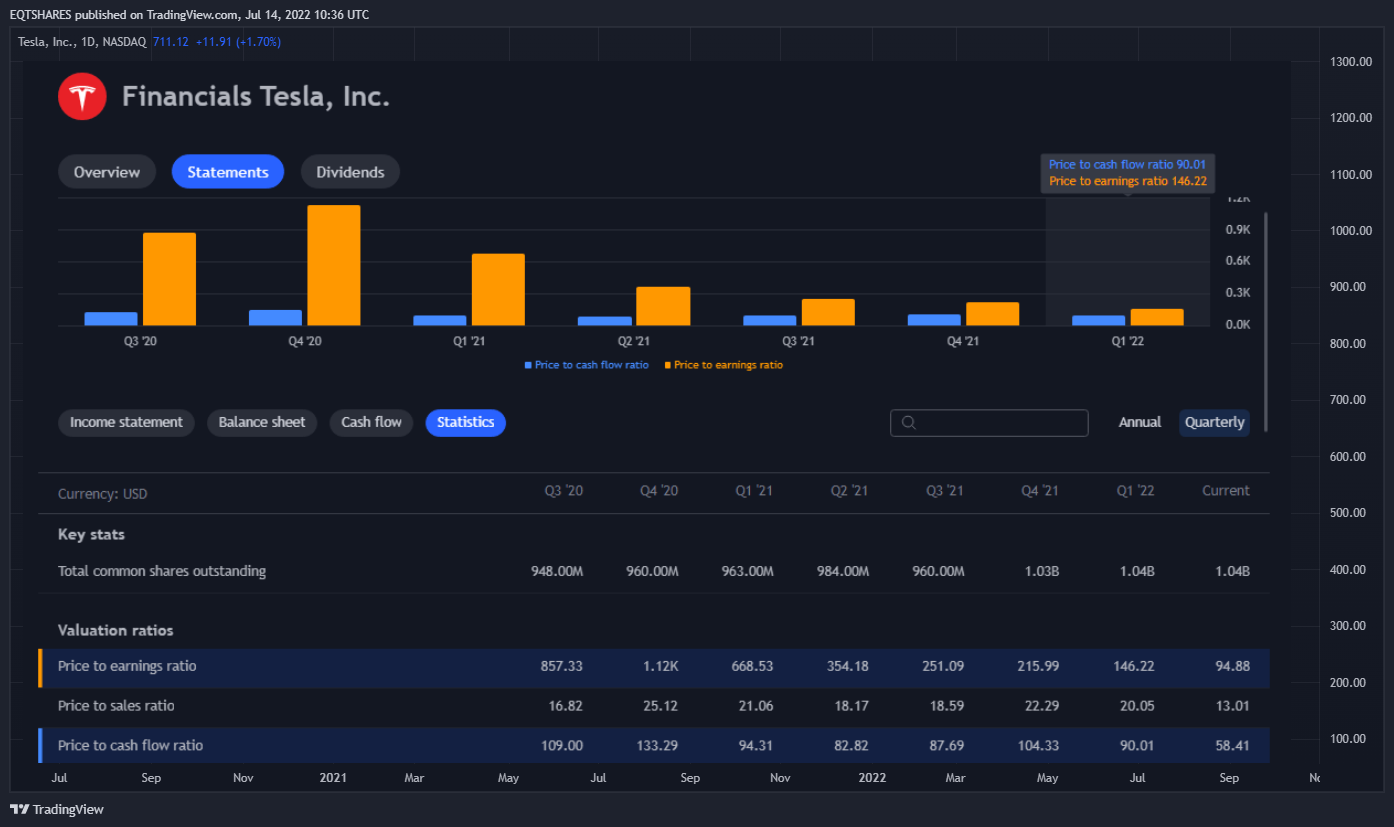This screenshot has height=827, width=1394.
Task: Click the Price to earnings ratio legend label
Action: [x=728, y=365]
